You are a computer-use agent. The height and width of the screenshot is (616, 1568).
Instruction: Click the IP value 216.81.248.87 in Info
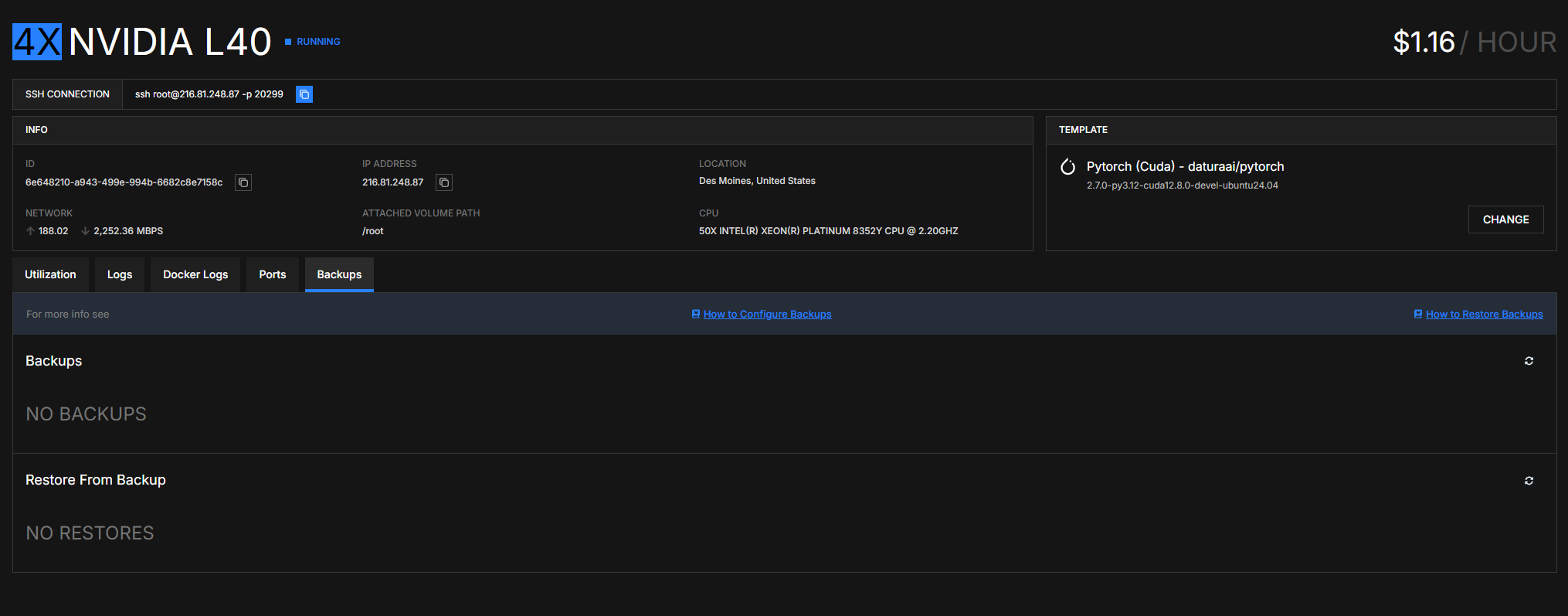click(393, 182)
